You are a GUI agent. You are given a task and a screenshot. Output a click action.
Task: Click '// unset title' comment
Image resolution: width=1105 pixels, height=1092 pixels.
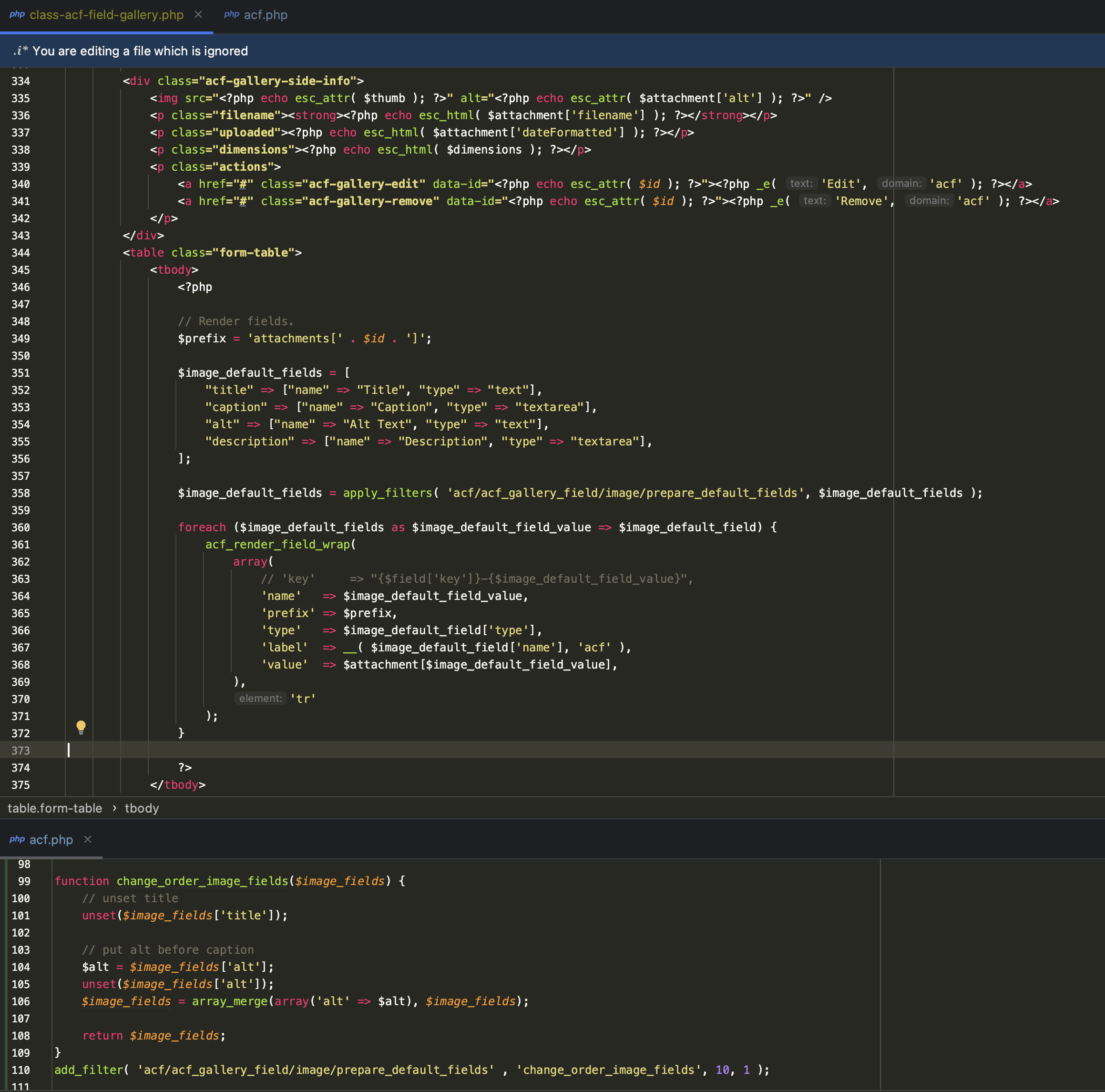(x=130, y=899)
